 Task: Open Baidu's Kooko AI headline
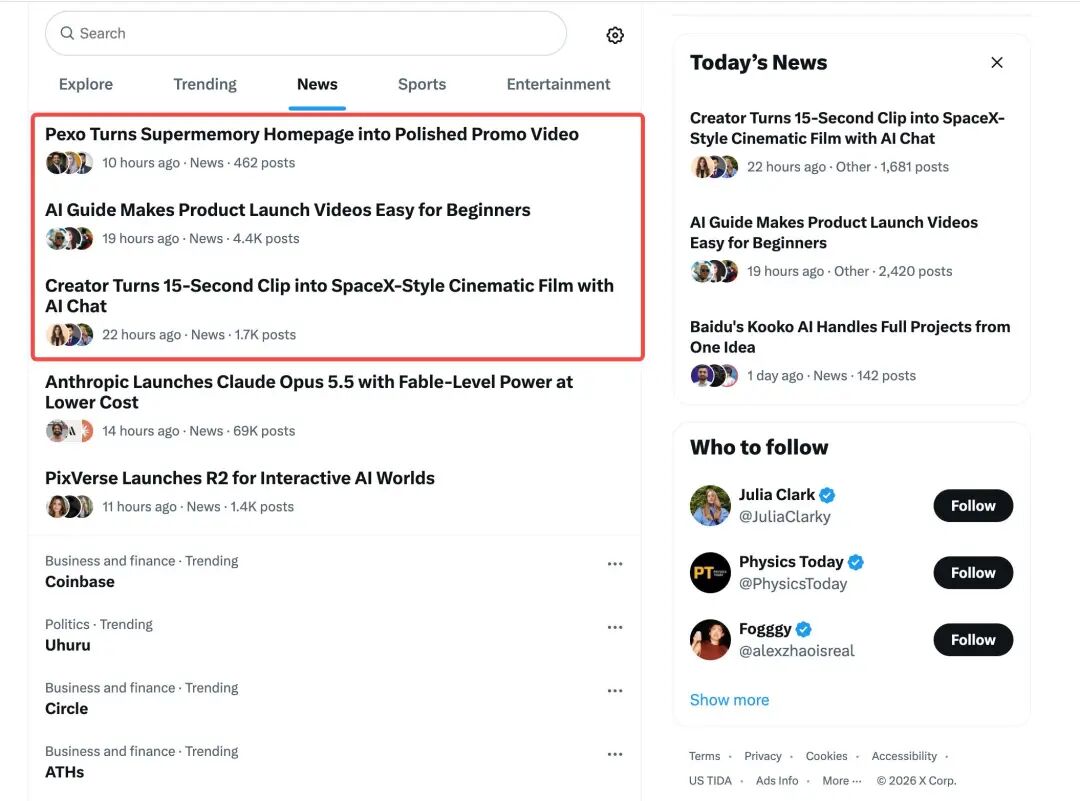(x=850, y=337)
